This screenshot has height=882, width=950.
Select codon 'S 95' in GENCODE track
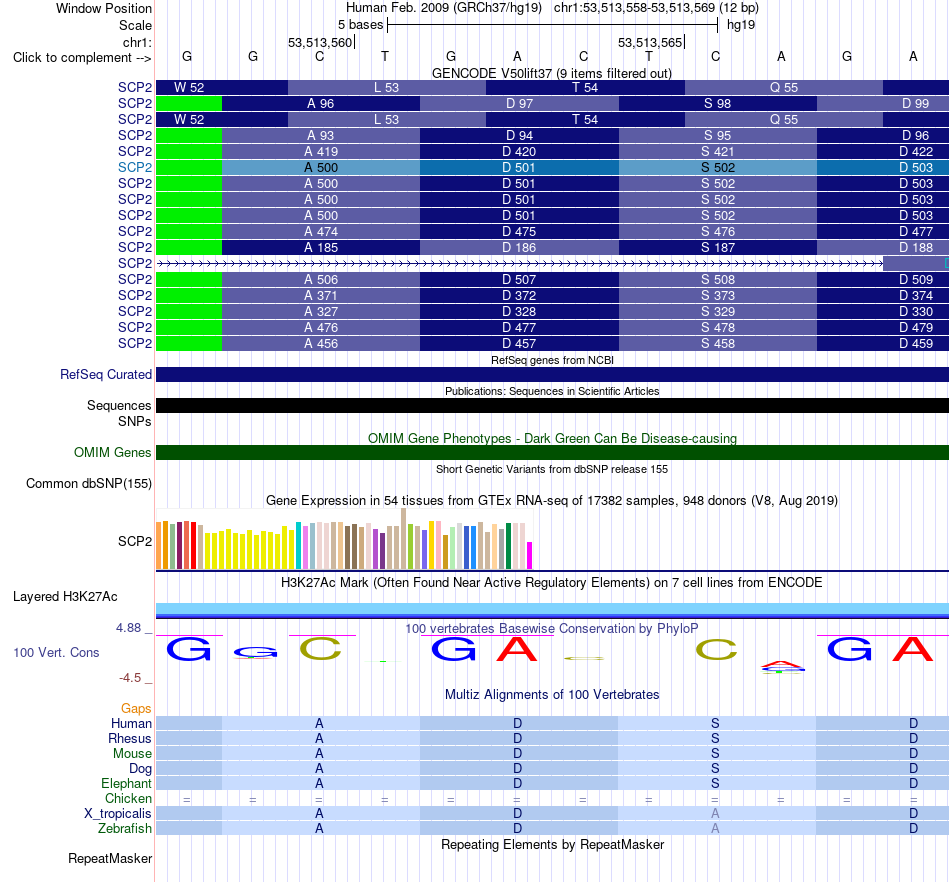click(717, 135)
